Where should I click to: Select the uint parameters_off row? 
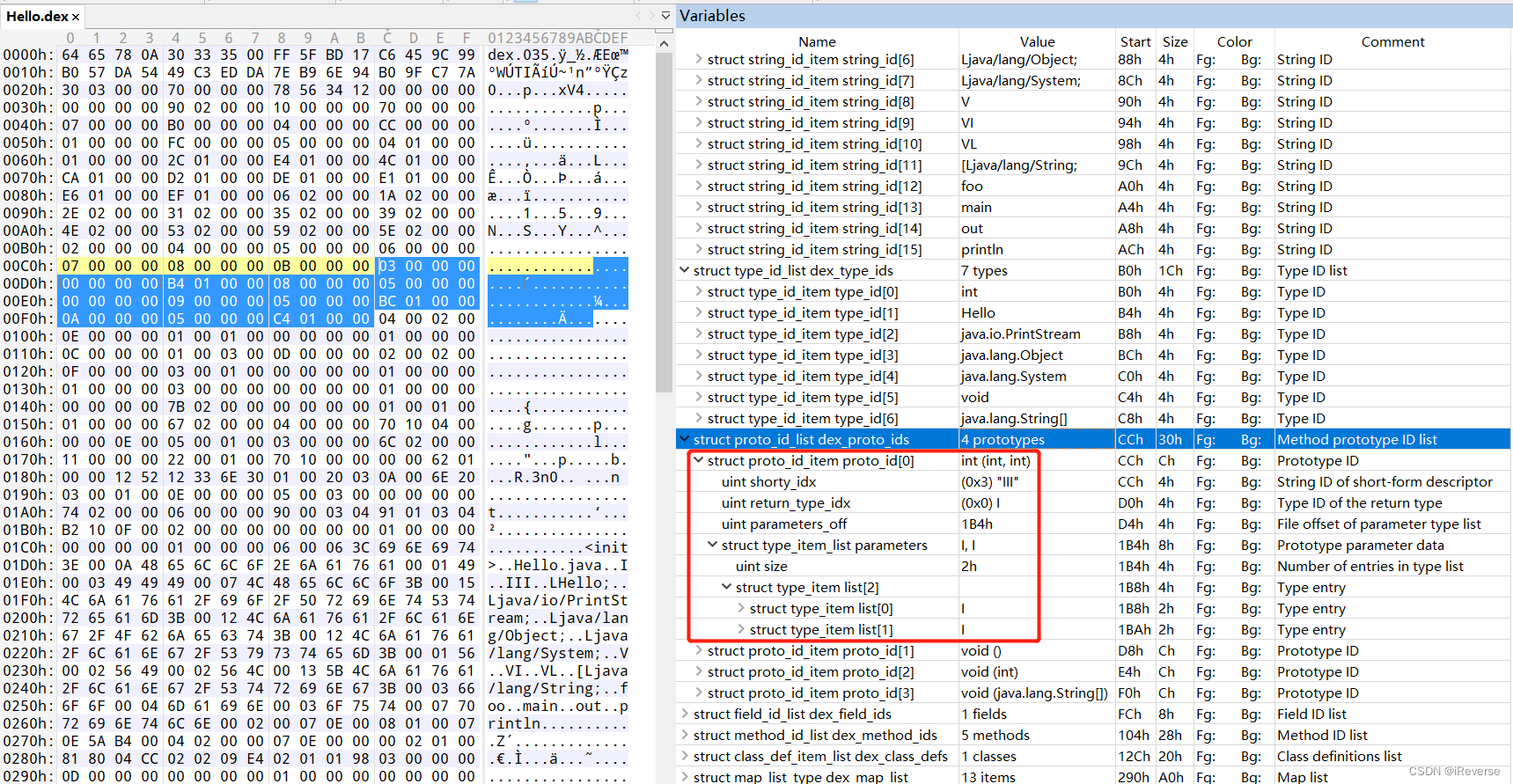pyautogui.click(x=1094, y=524)
